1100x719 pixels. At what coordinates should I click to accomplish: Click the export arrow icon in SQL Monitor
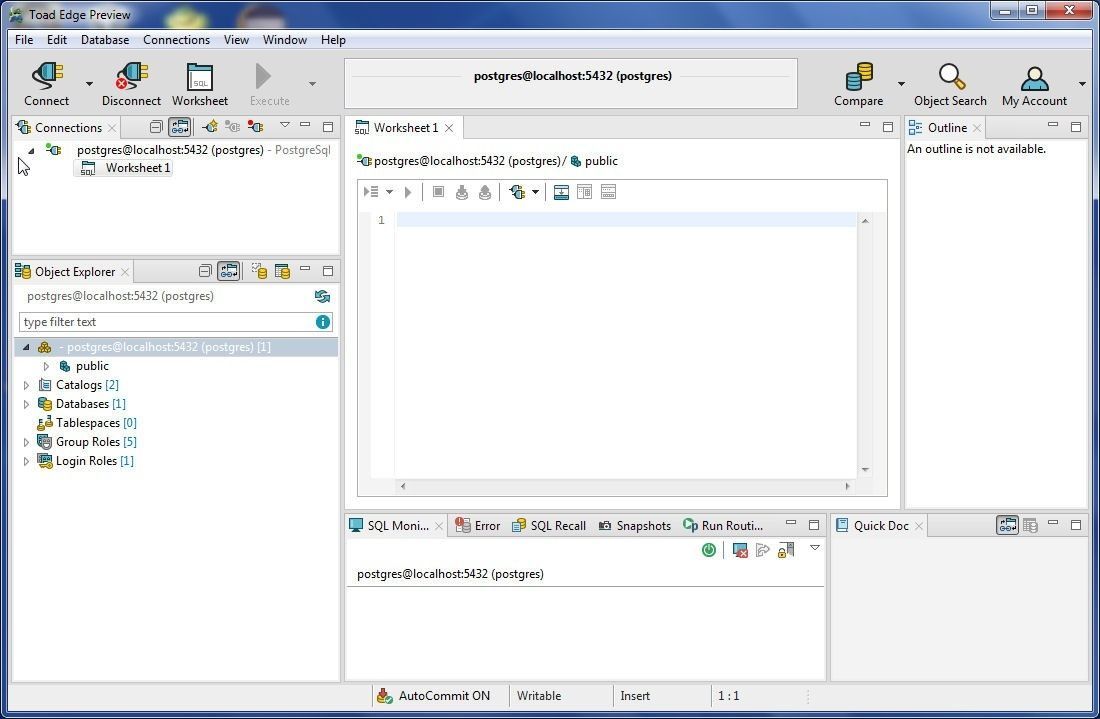(x=763, y=550)
